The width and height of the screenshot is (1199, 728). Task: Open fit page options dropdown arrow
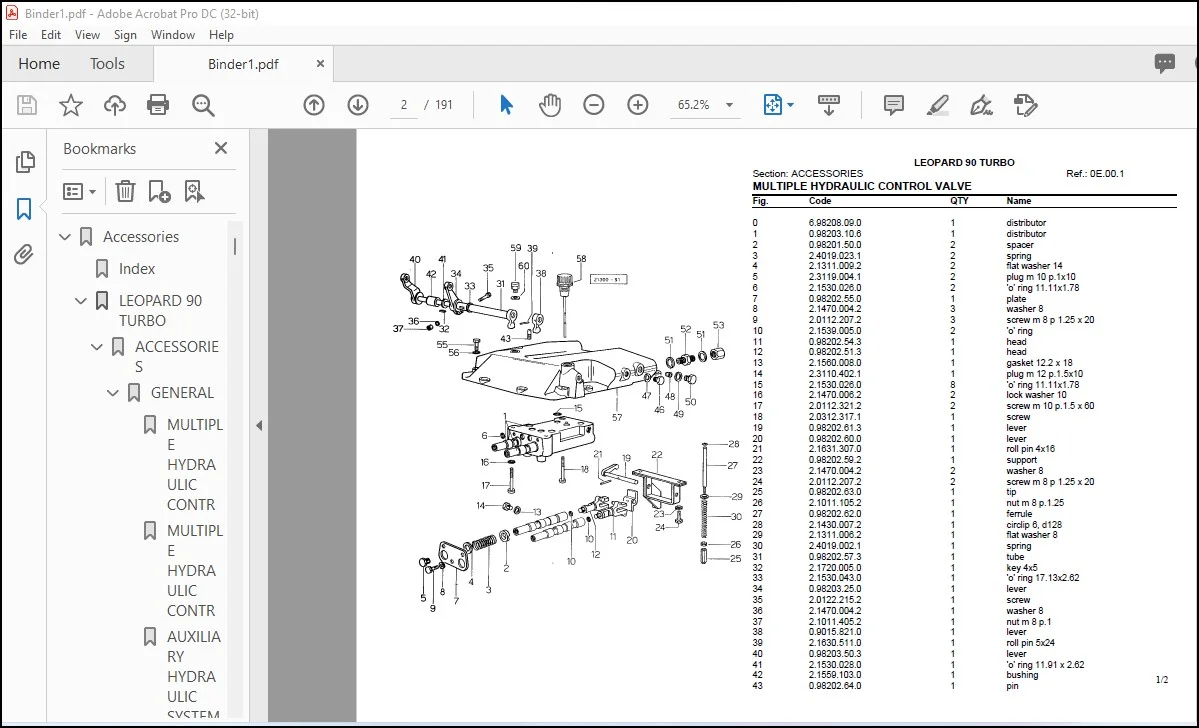(790, 105)
